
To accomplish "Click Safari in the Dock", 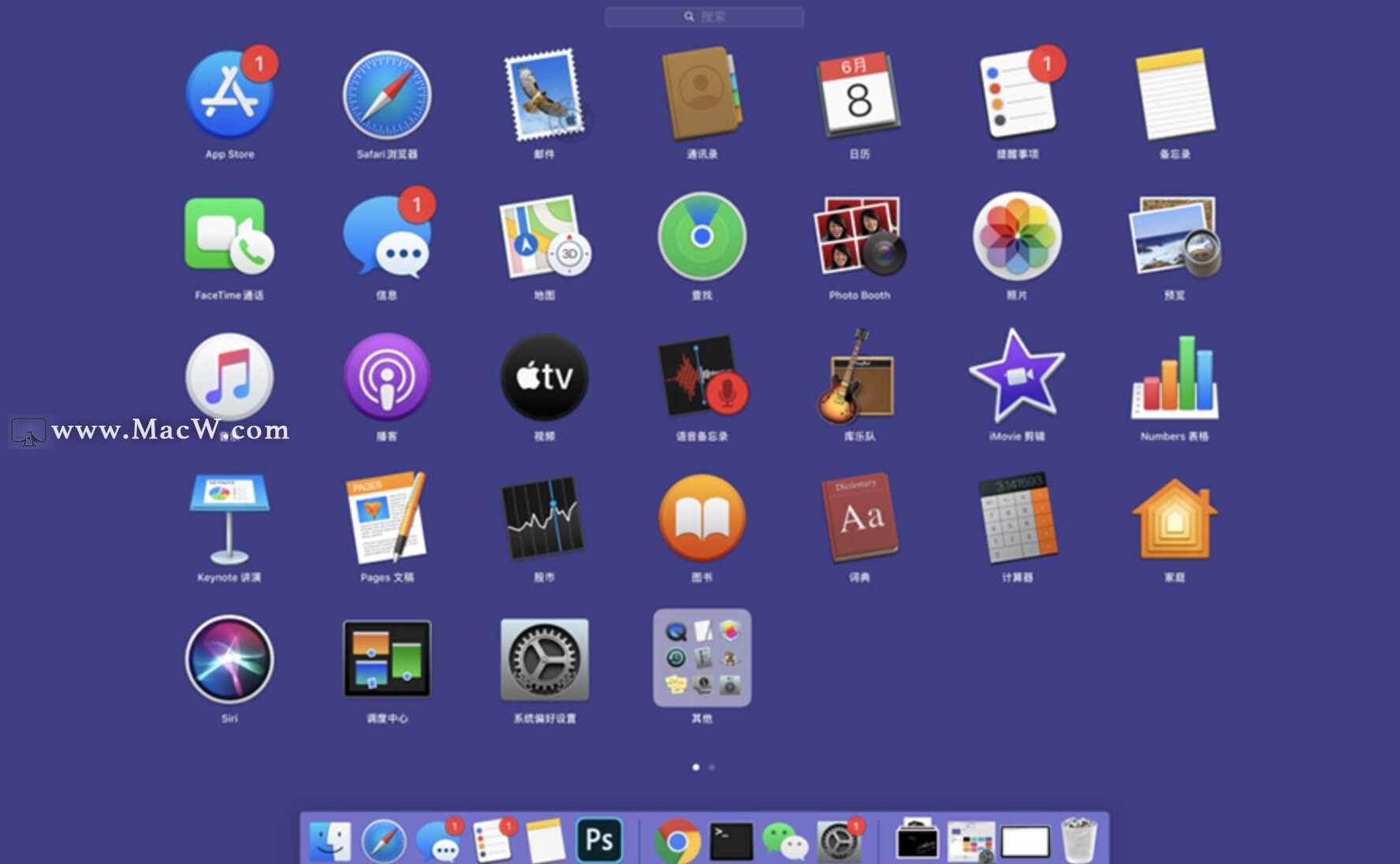I will point(384,841).
